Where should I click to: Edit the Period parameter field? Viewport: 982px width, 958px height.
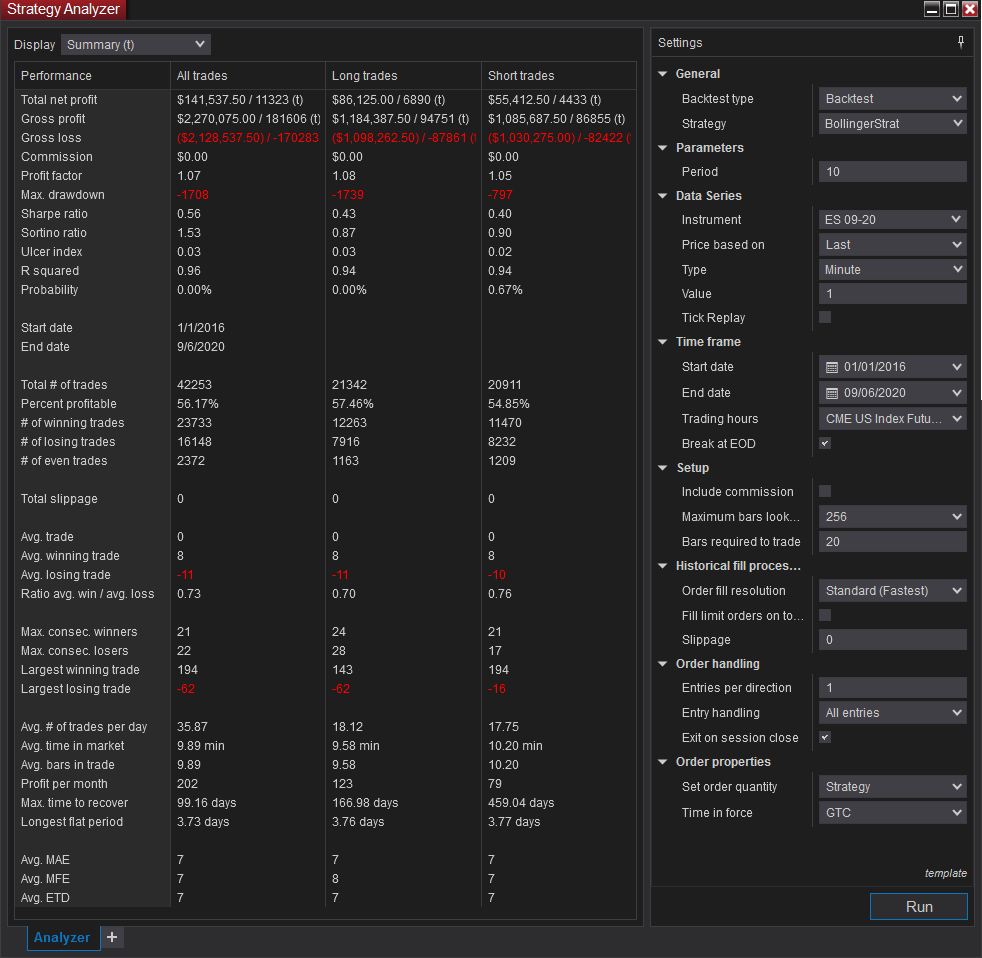[892, 172]
